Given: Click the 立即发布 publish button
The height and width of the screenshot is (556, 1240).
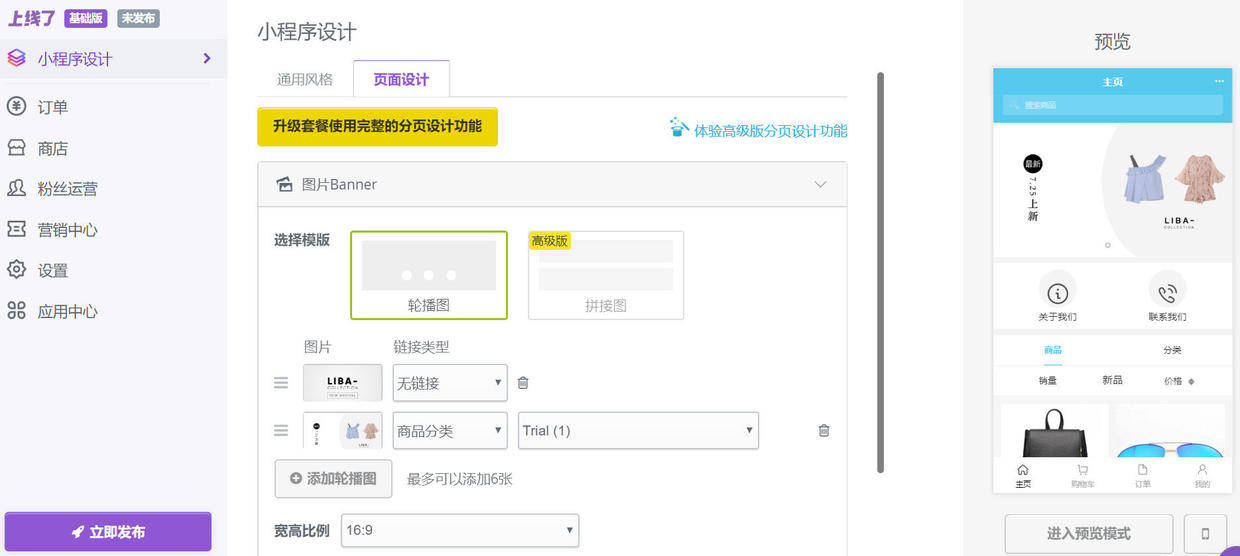Looking at the screenshot, I should coord(108,532).
